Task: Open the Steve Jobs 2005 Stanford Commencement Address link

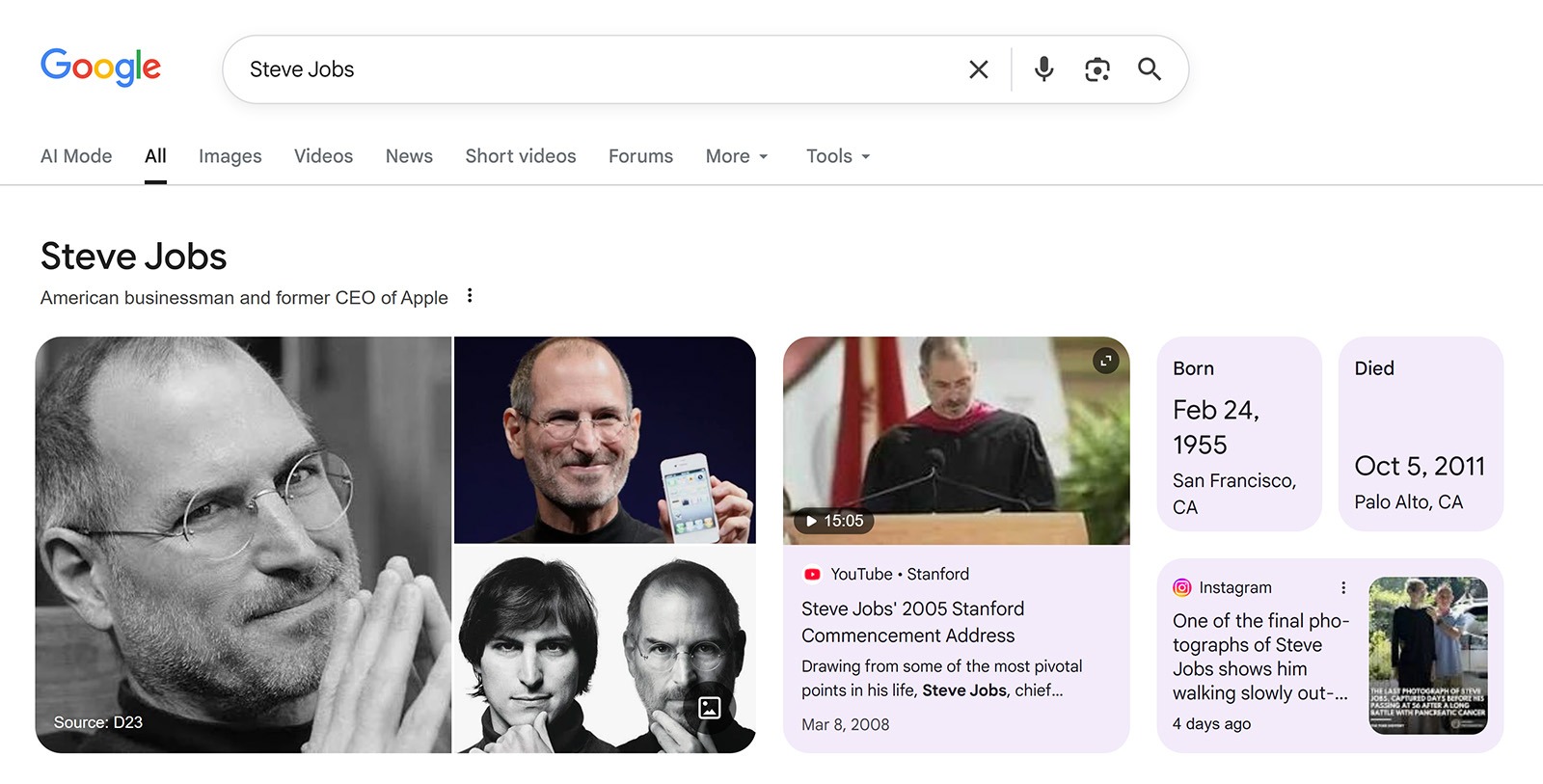Action: click(912, 622)
